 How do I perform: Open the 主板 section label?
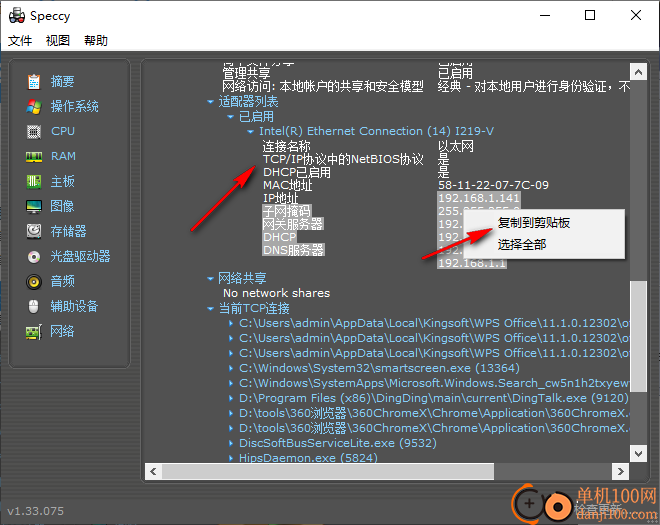(62, 181)
